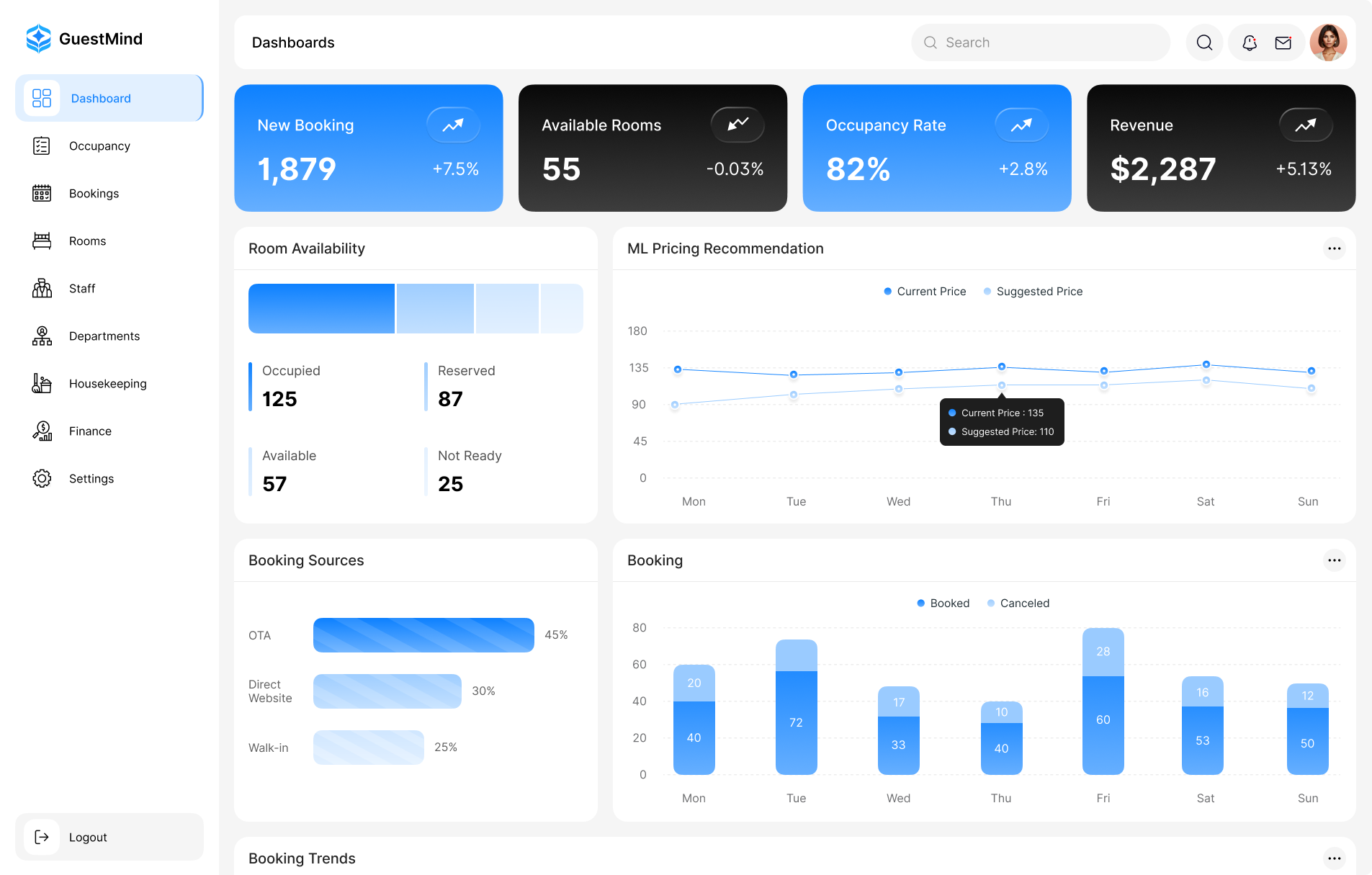Open the Housekeeping icon

(41, 383)
